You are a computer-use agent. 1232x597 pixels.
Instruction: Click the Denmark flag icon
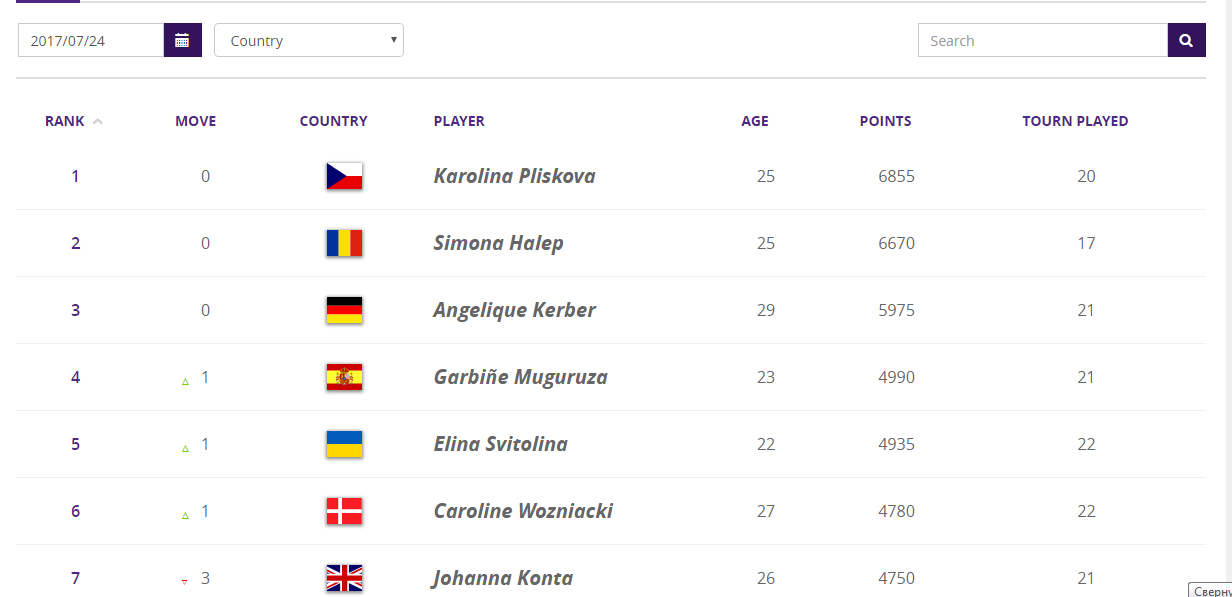point(344,511)
